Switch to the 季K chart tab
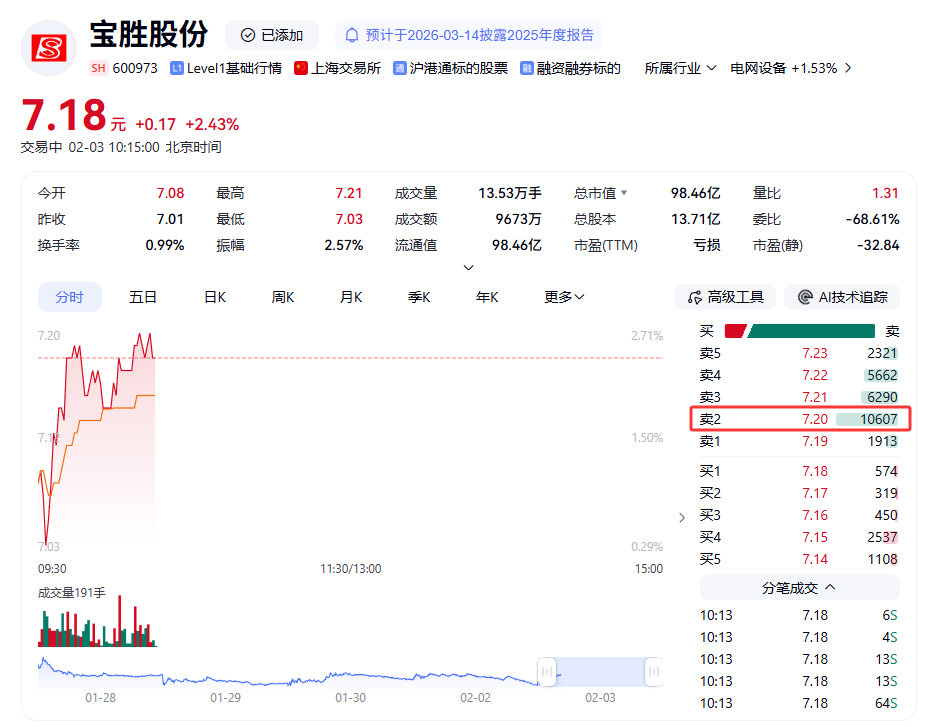 tap(419, 297)
